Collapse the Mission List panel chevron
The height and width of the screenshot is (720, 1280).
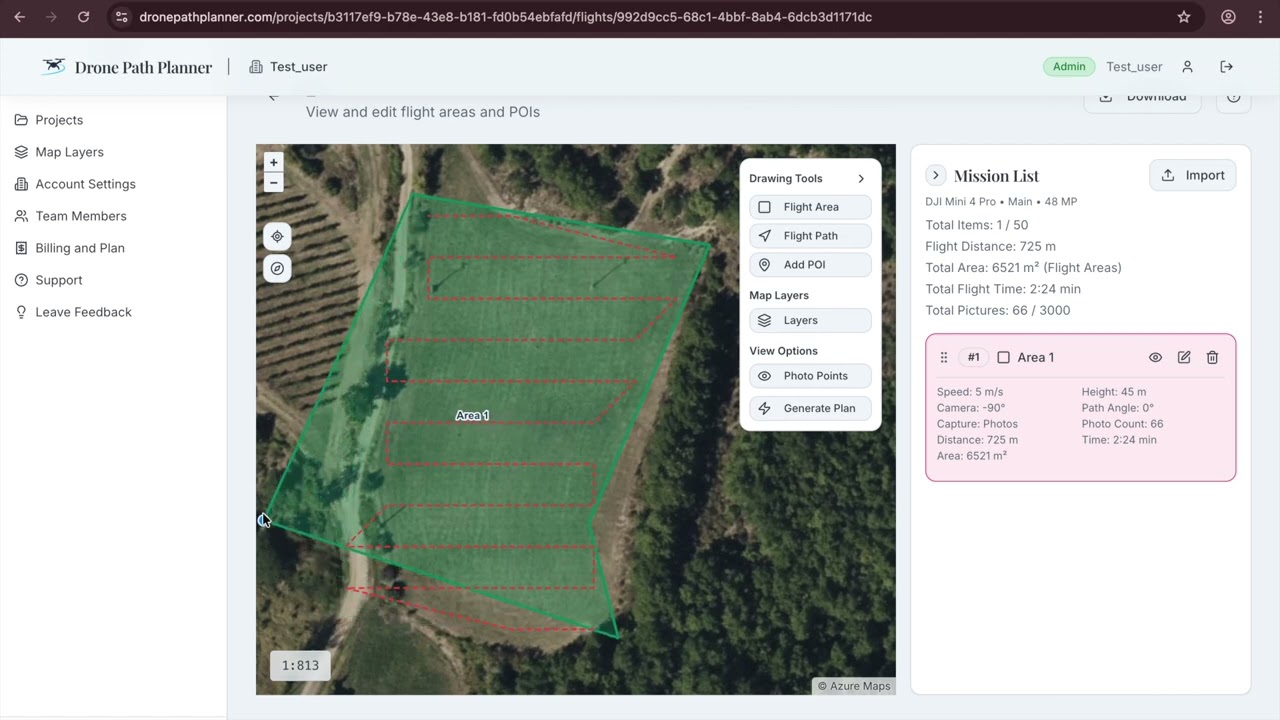[x=935, y=175]
